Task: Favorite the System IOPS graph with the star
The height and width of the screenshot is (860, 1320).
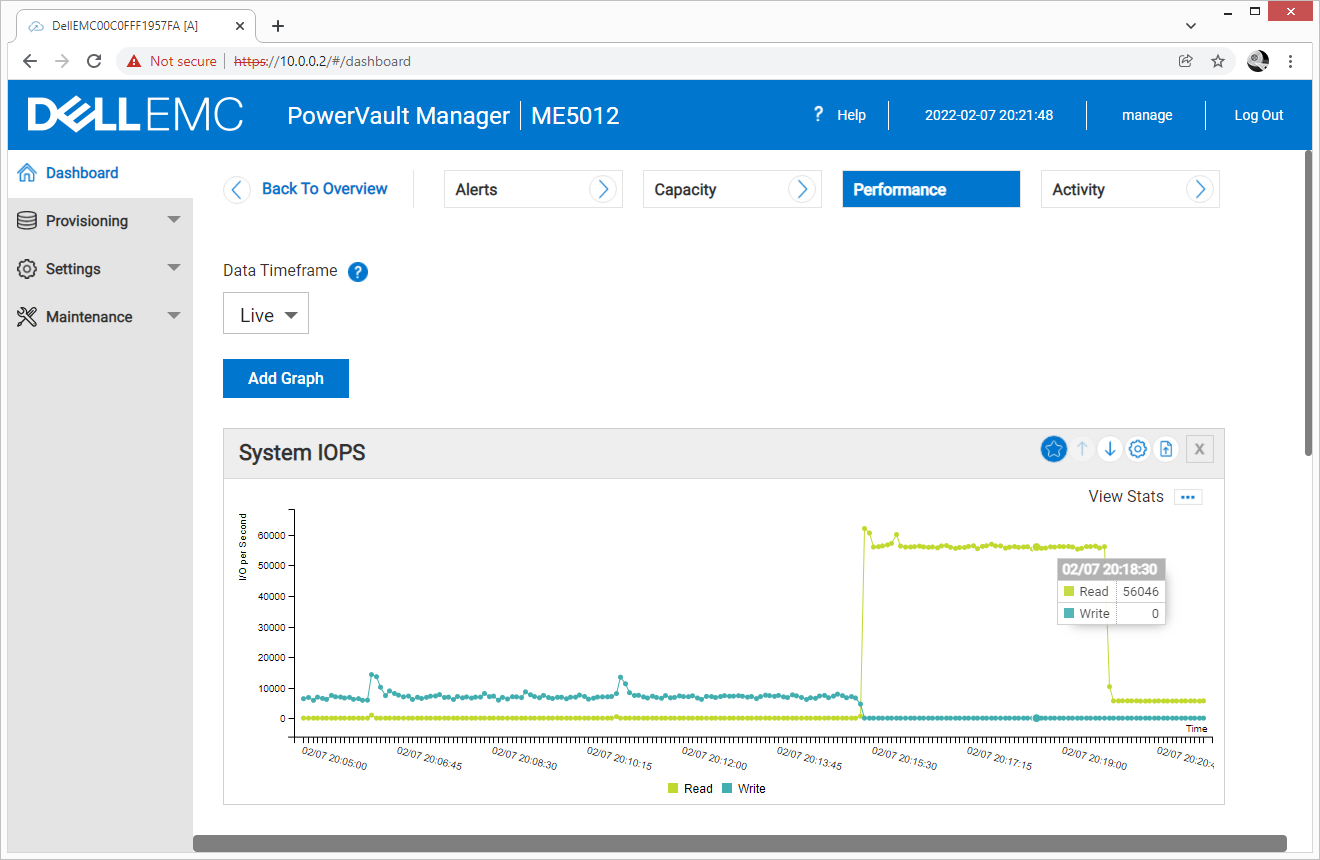Action: tap(1053, 450)
